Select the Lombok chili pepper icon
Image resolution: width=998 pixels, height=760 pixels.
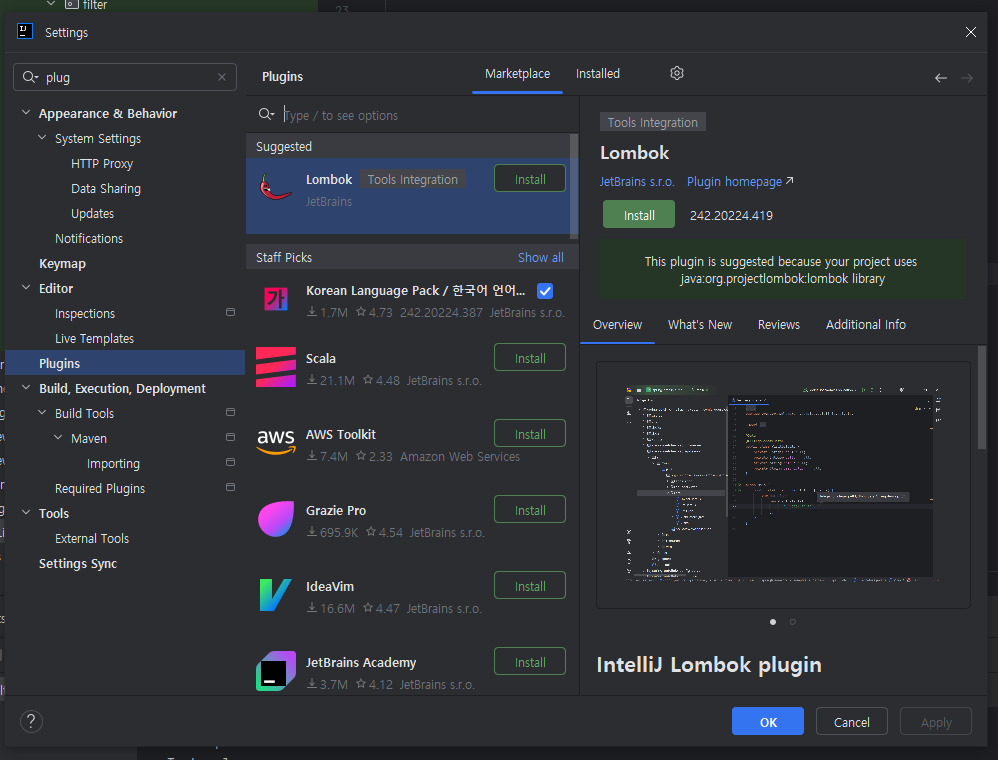pos(275,186)
